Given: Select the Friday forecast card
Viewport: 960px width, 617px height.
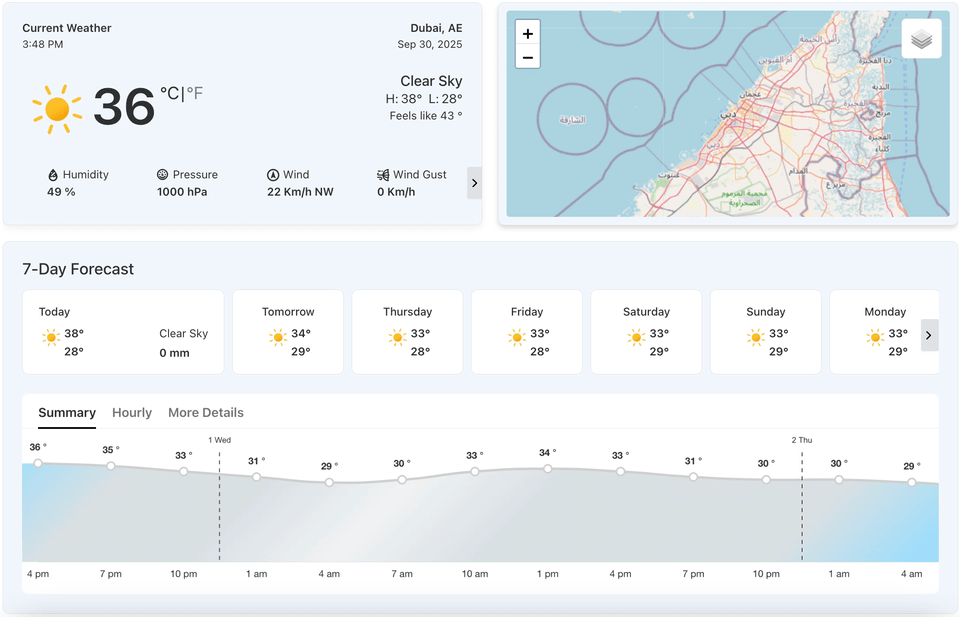Looking at the screenshot, I should (527, 332).
